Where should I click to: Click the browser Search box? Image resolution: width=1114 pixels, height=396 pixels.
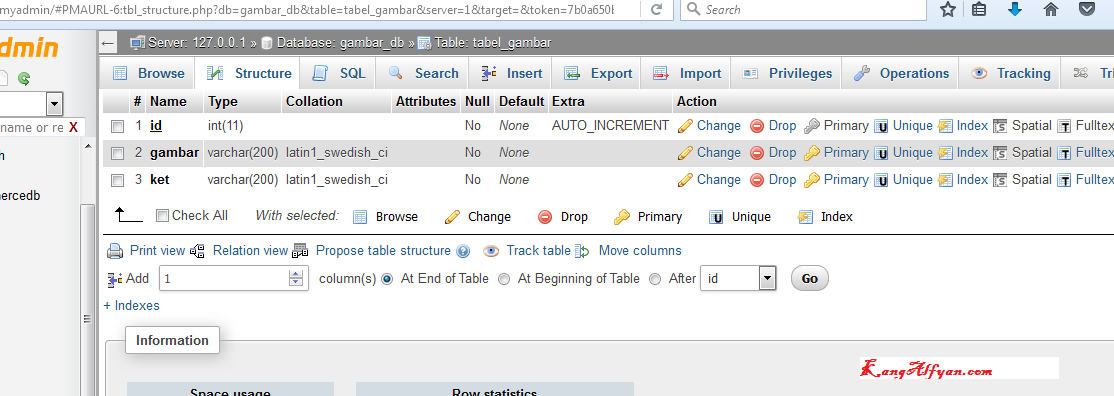(x=804, y=9)
